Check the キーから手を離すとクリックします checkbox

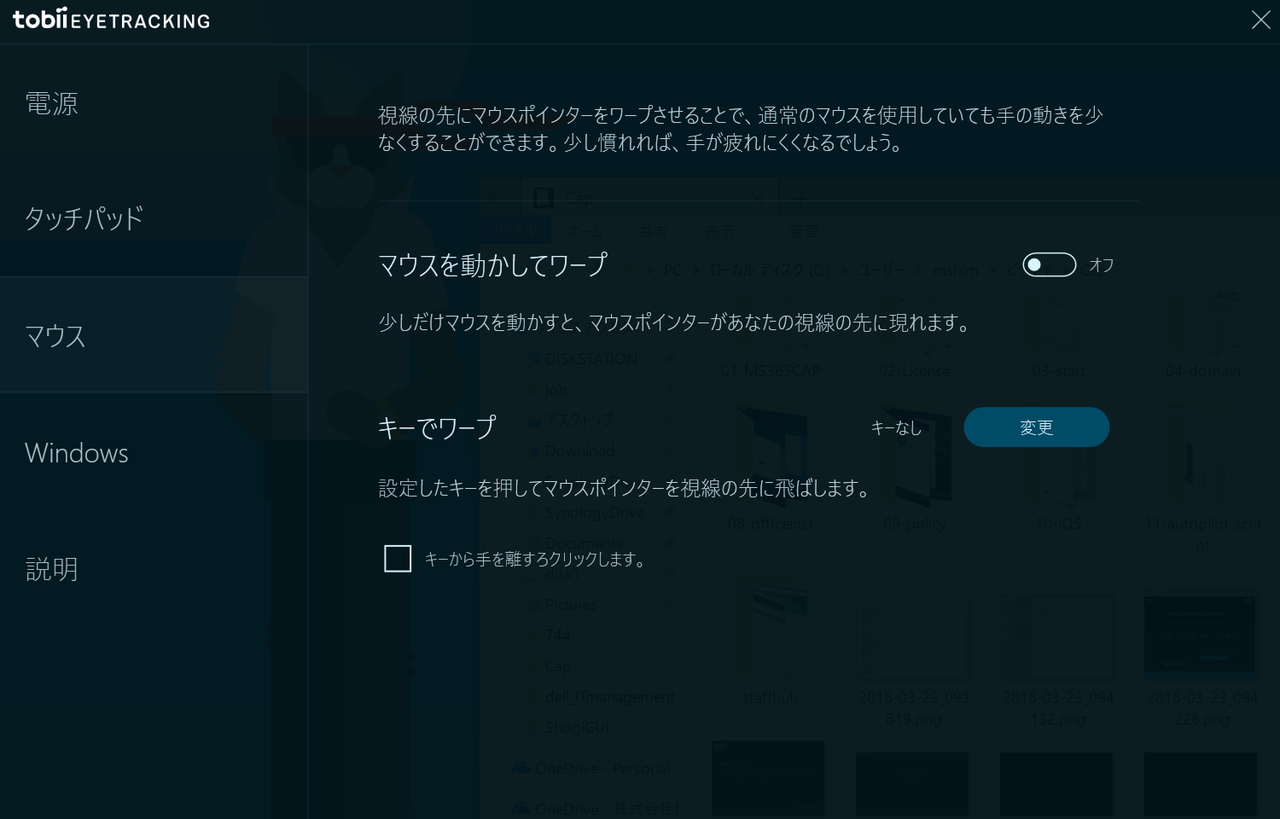(x=398, y=559)
